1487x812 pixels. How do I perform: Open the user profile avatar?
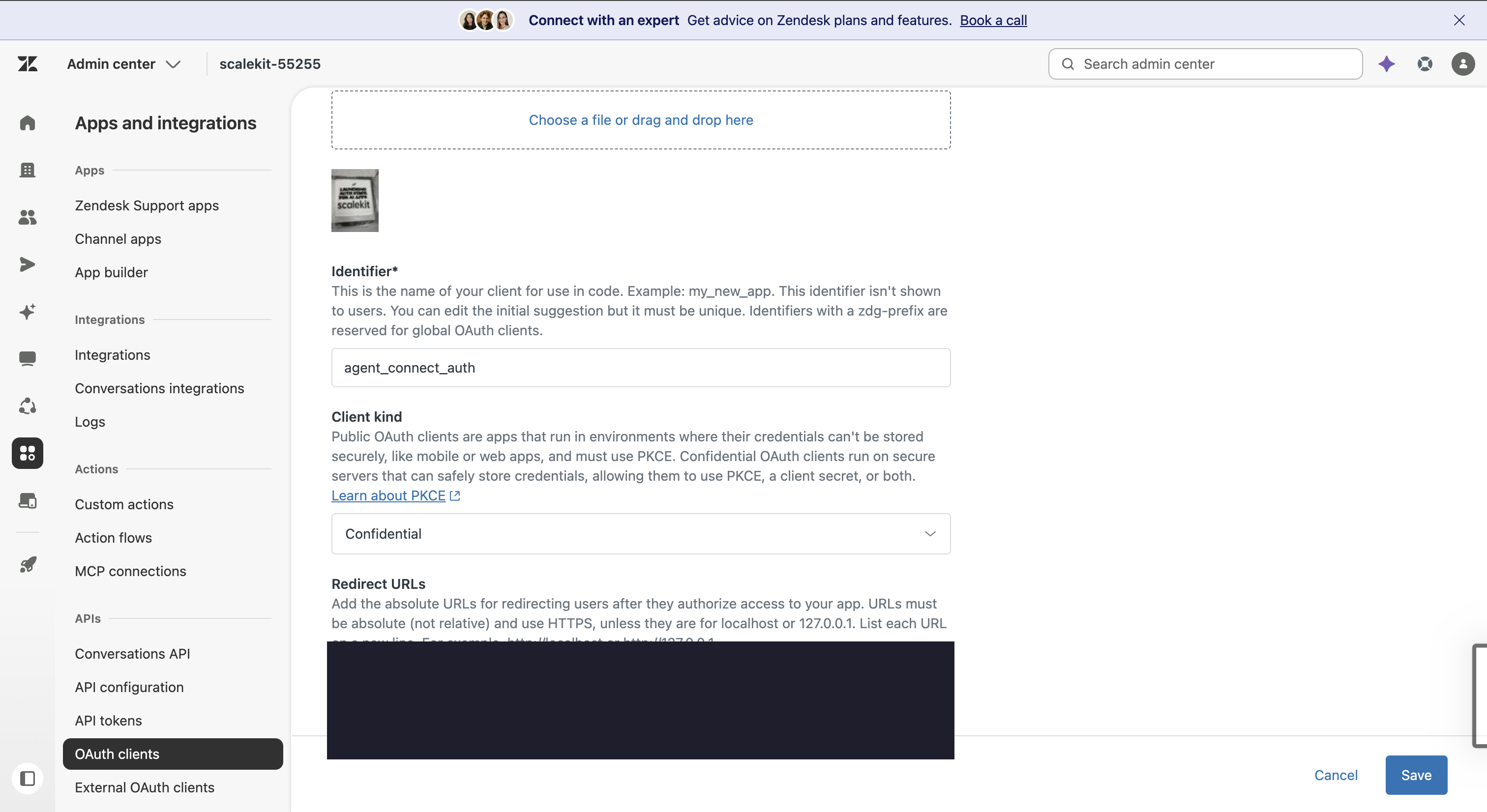[1463, 63]
